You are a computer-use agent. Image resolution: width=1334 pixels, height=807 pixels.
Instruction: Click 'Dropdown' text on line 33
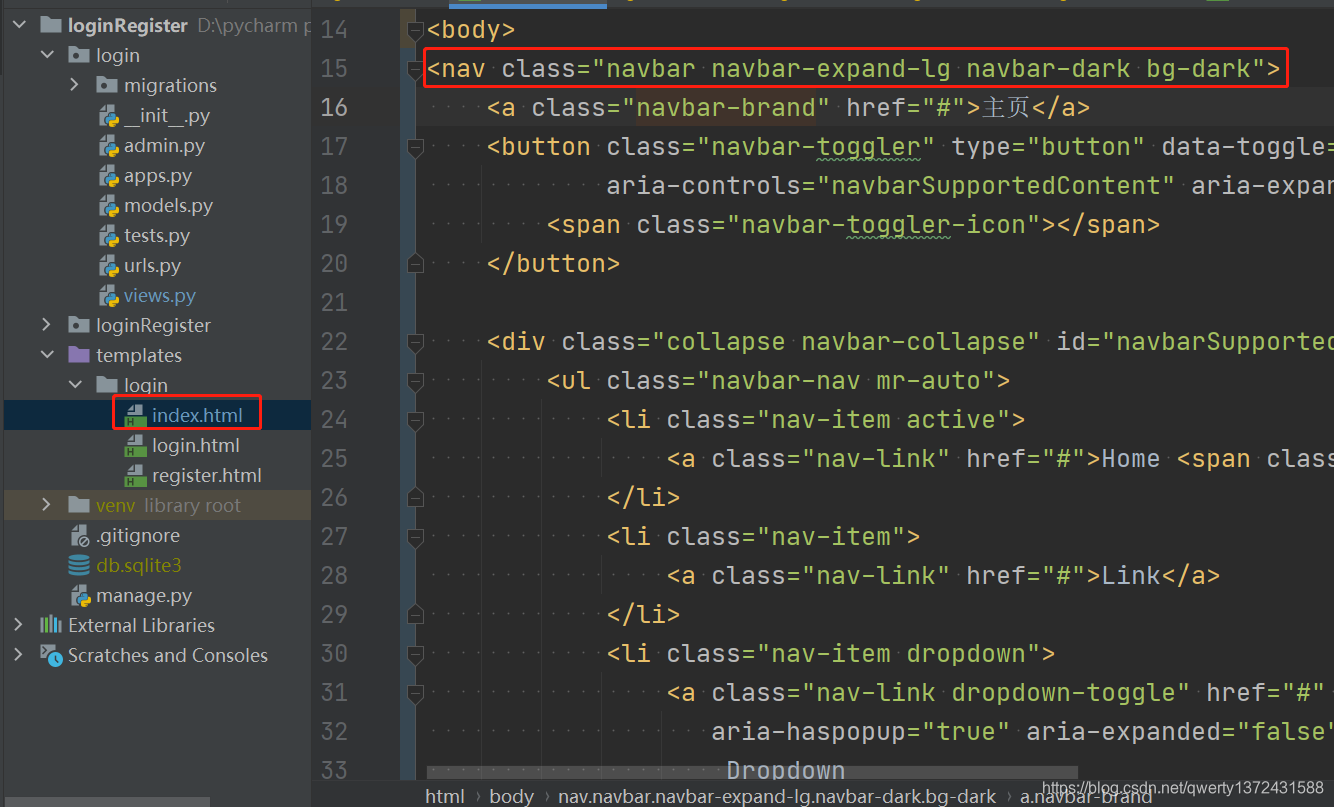786,771
